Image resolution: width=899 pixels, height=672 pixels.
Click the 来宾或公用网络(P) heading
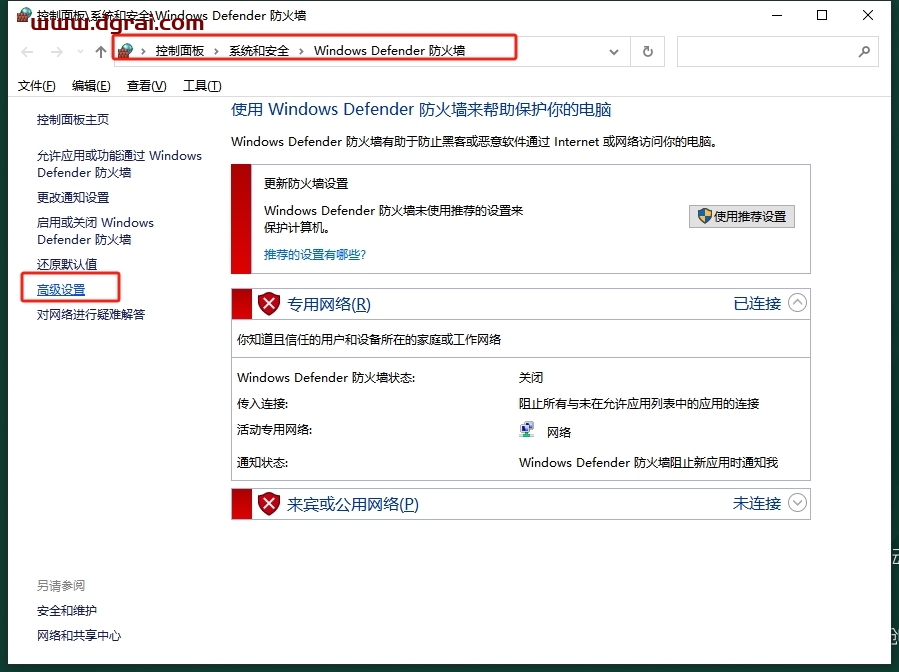click(353, 505)
